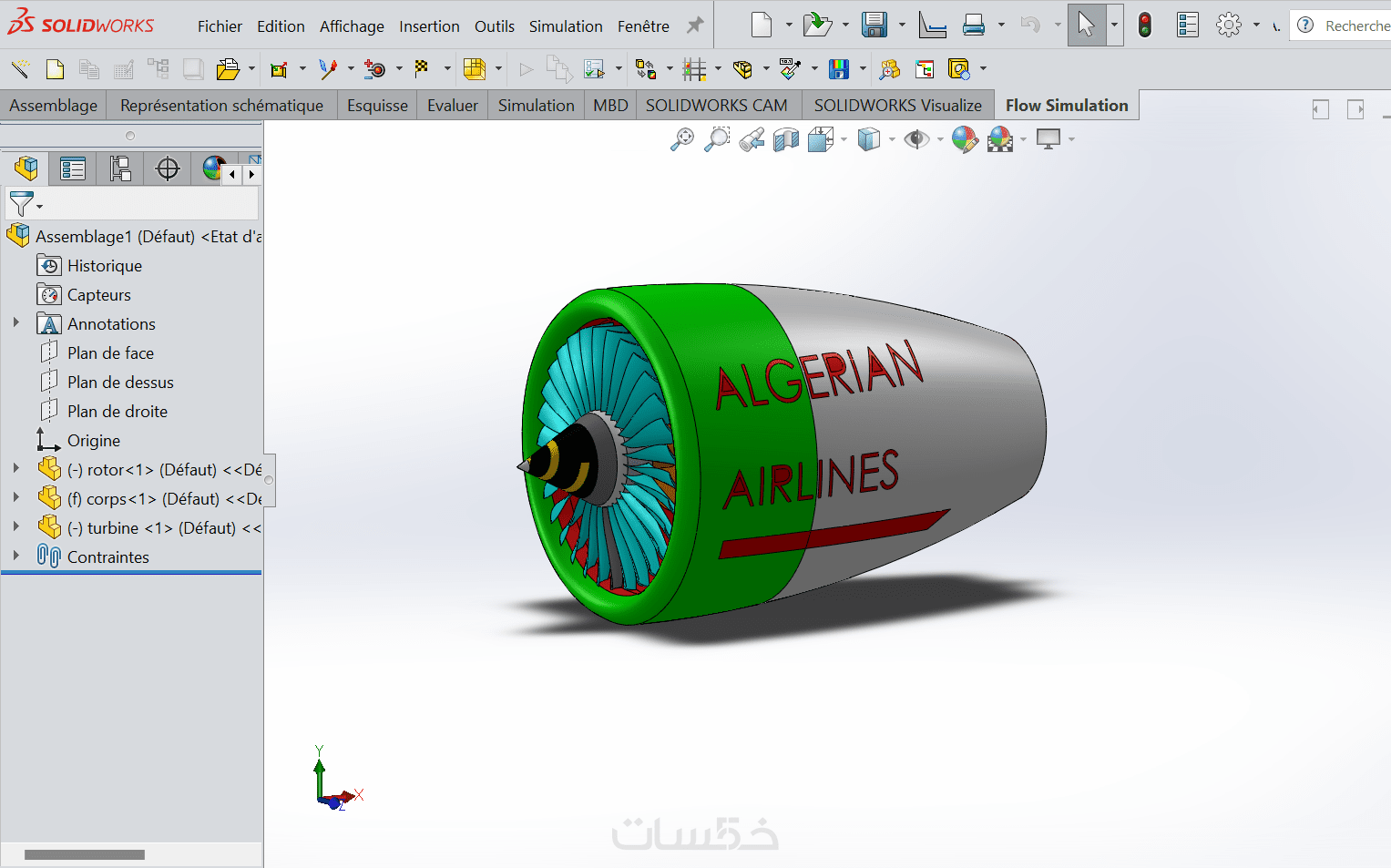The image size is (1391, 868).
Task: Switch to SOLIDWORKS CAM tab
Action: click(x=717, y=106)
